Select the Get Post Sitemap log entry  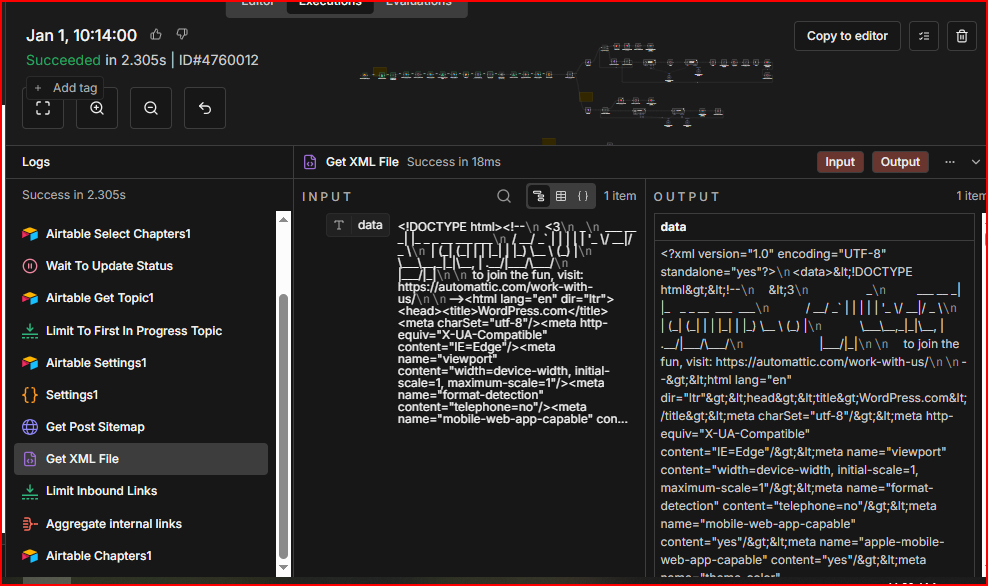[141, 427]
